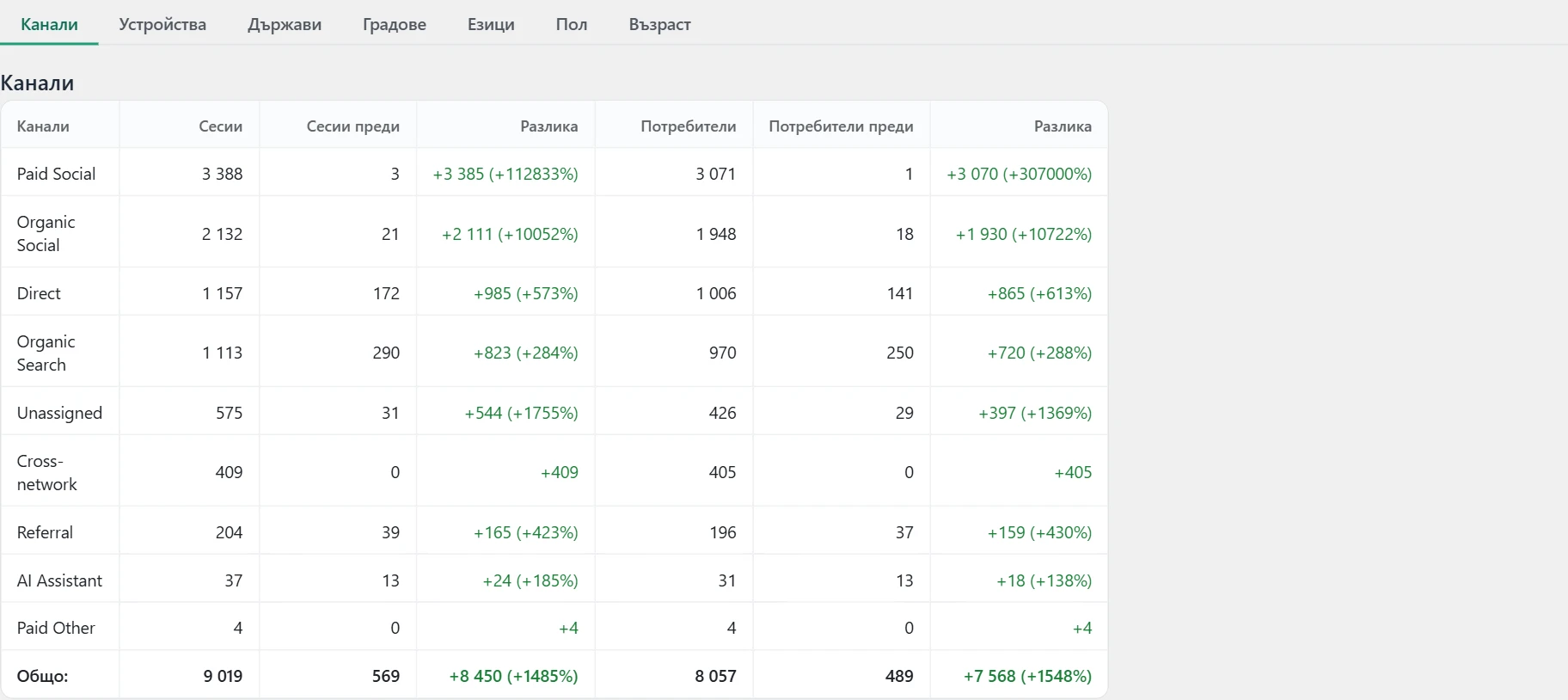Select the Organic Search row label
The image size is (1568, 700).
[46, 353]
